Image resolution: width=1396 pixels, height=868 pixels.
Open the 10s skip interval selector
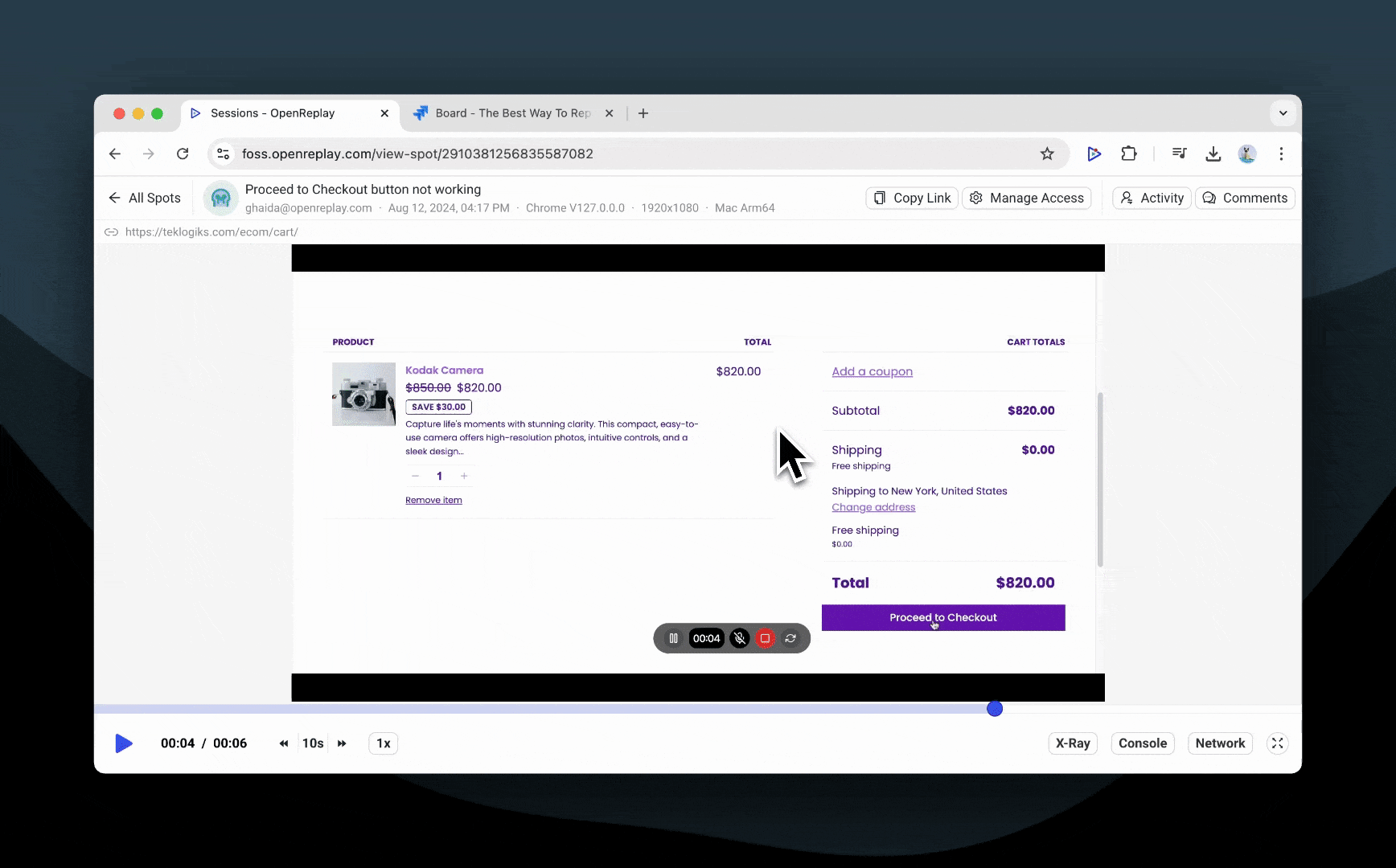(x=313, y=743)
